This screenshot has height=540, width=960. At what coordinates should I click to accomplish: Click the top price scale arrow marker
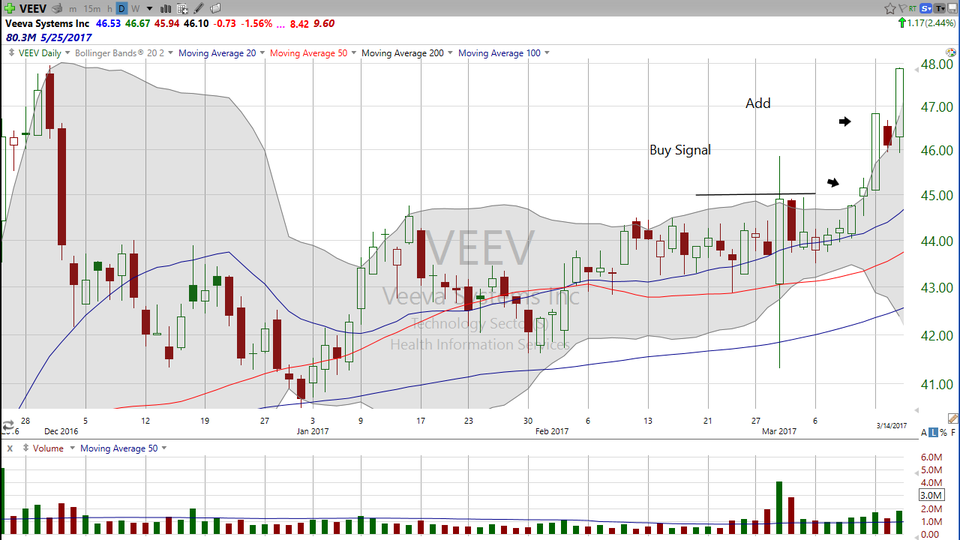tap(916, 70)
